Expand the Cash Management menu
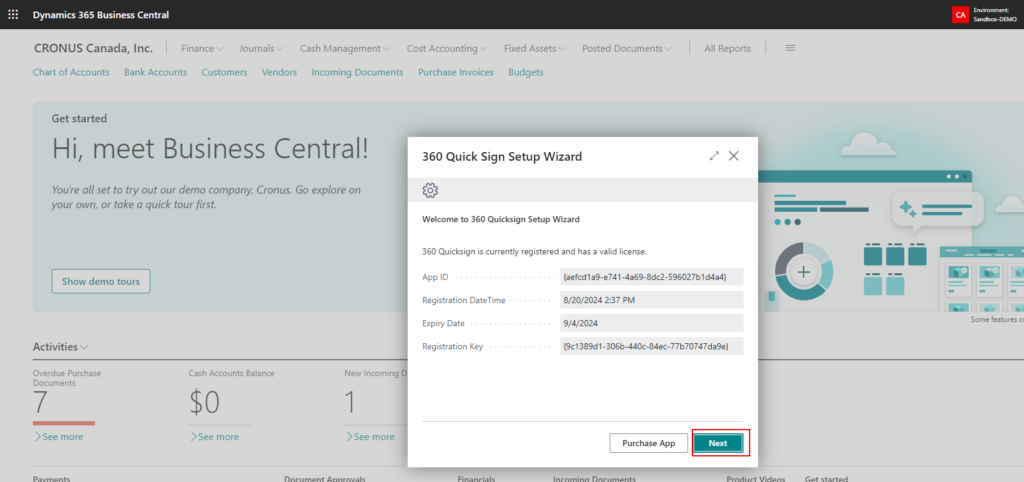Screen dimensions: 1024x482 point(345,48)
